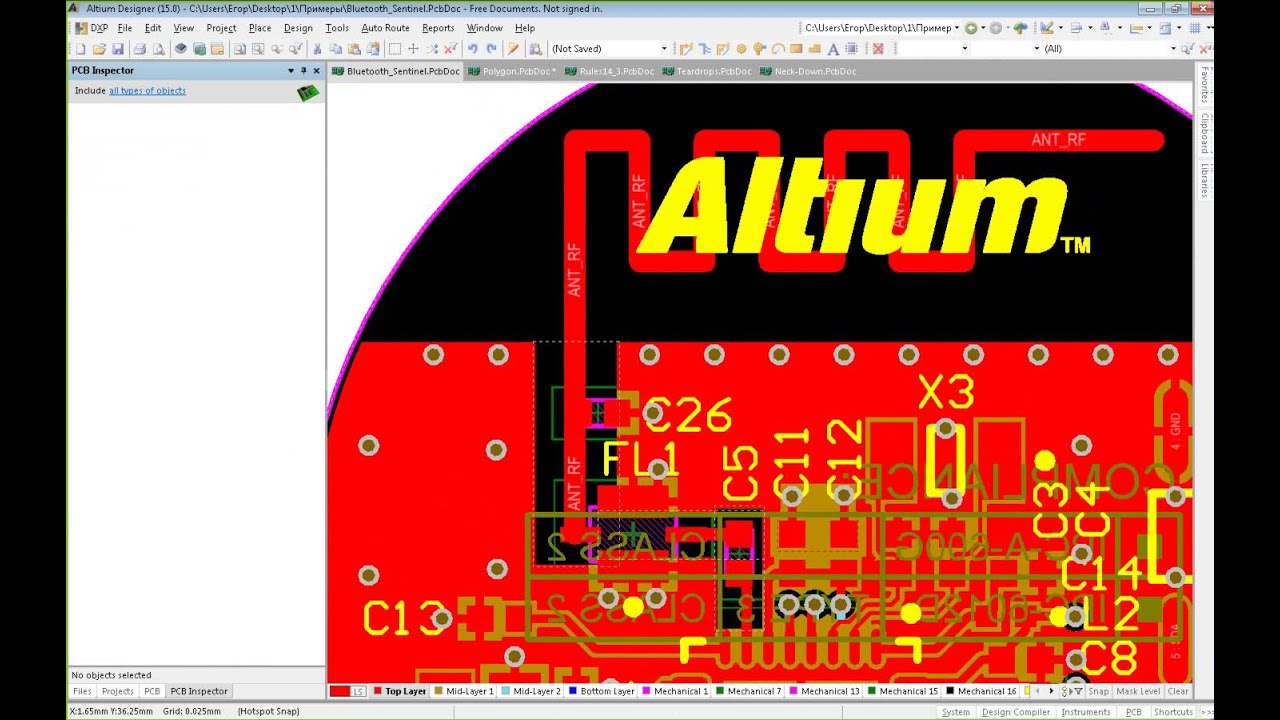Screen dimensions: 1280x720
Task: Open the Design Compiler status bar button
Action: (1016, 712)
